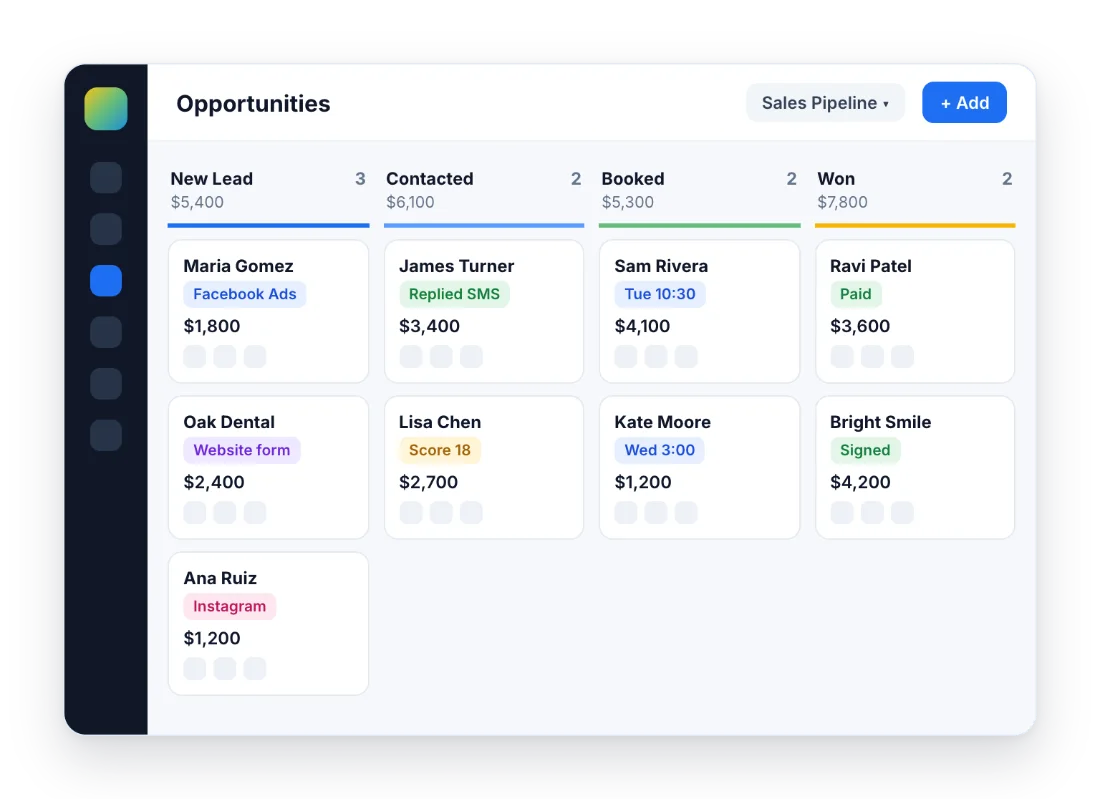Open the Ravi Patel card
The image size is (1100, 799).
coord(915,311)
